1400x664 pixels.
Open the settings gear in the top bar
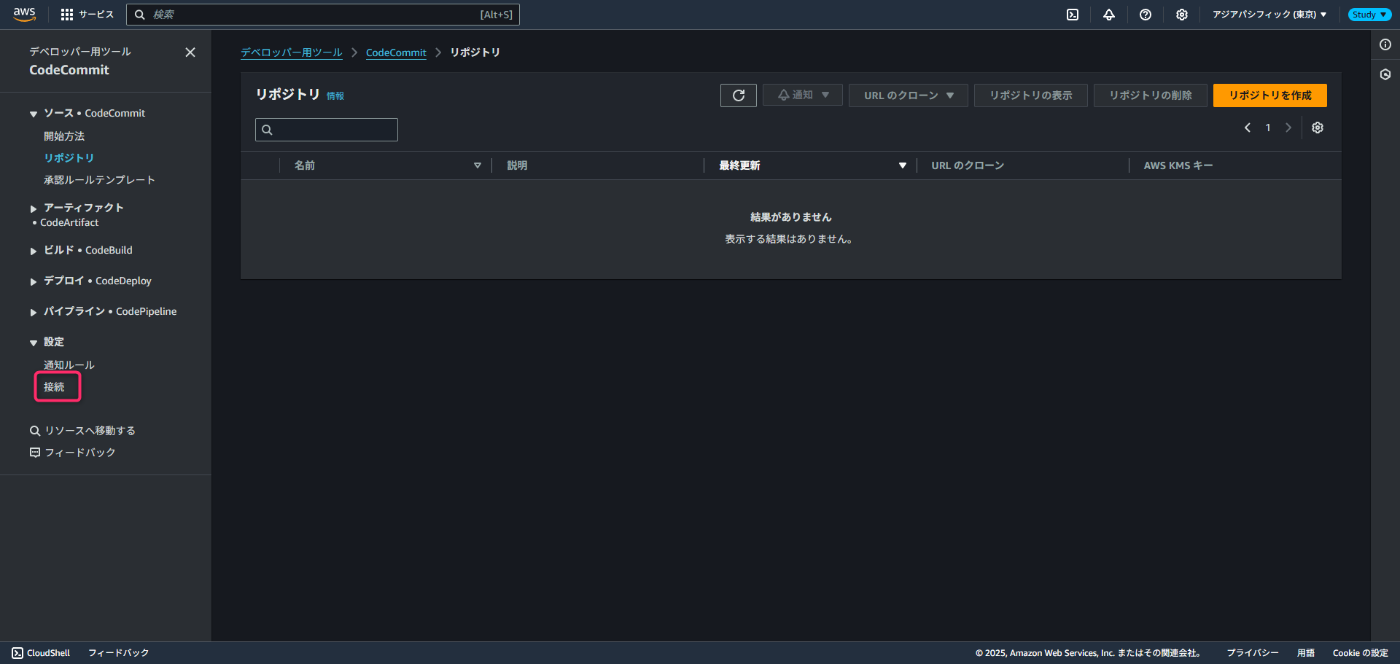1182,15
